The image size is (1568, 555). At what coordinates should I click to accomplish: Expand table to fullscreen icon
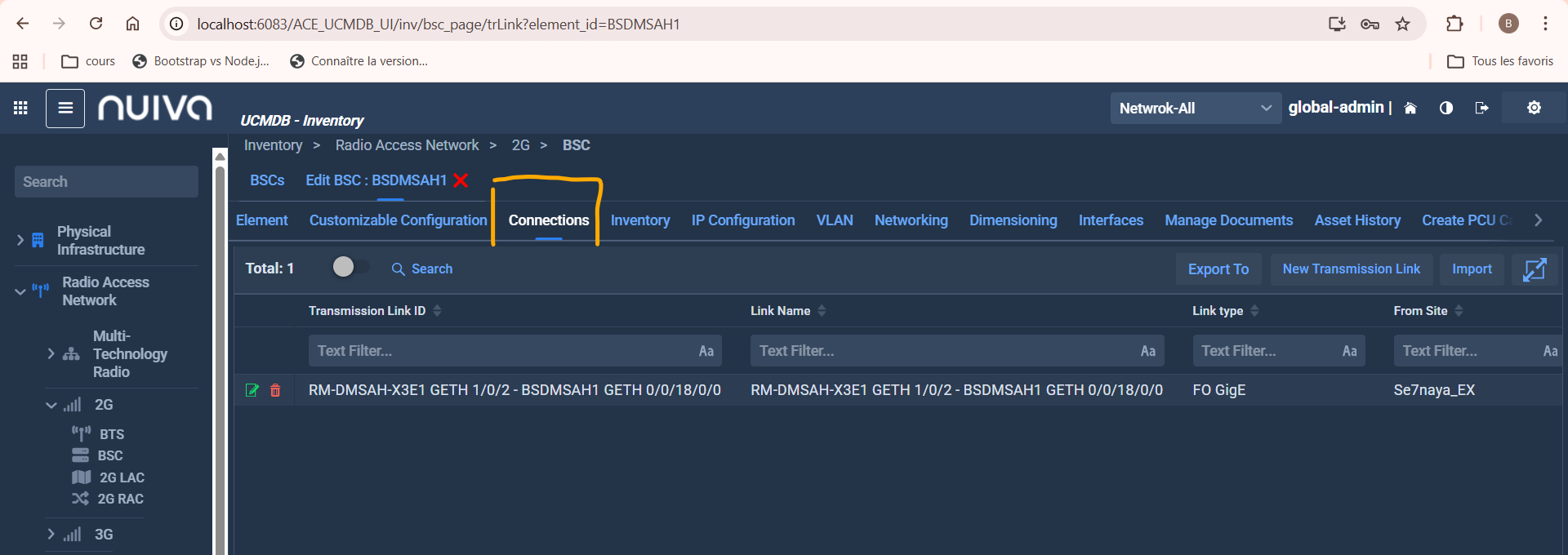pyautogui.click(x=1535, y=269)
